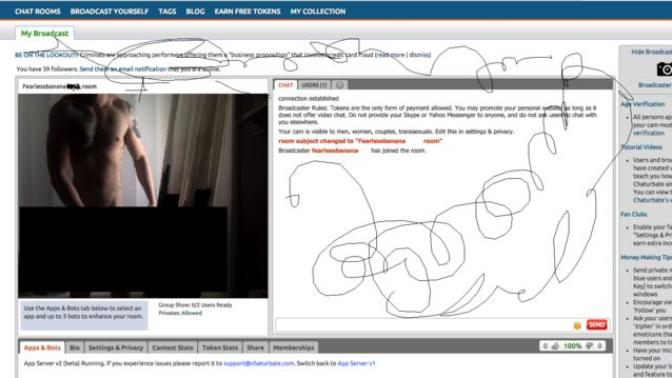Open the Share tab
Viewport: 672px width, 378px height.
[255, 348]
